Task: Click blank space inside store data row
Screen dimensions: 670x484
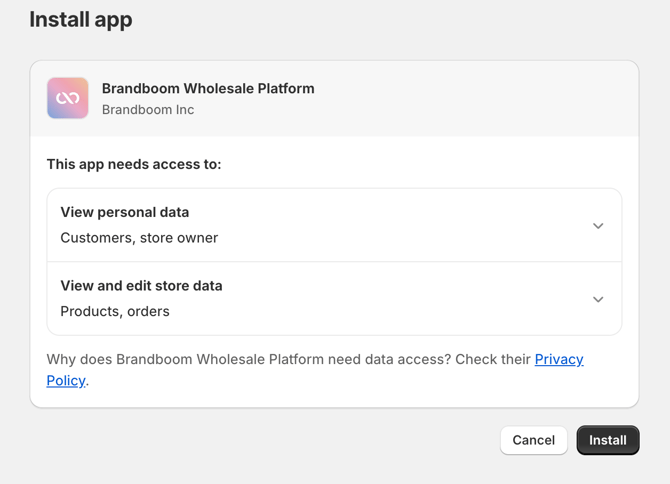Action: click(400, 299)
